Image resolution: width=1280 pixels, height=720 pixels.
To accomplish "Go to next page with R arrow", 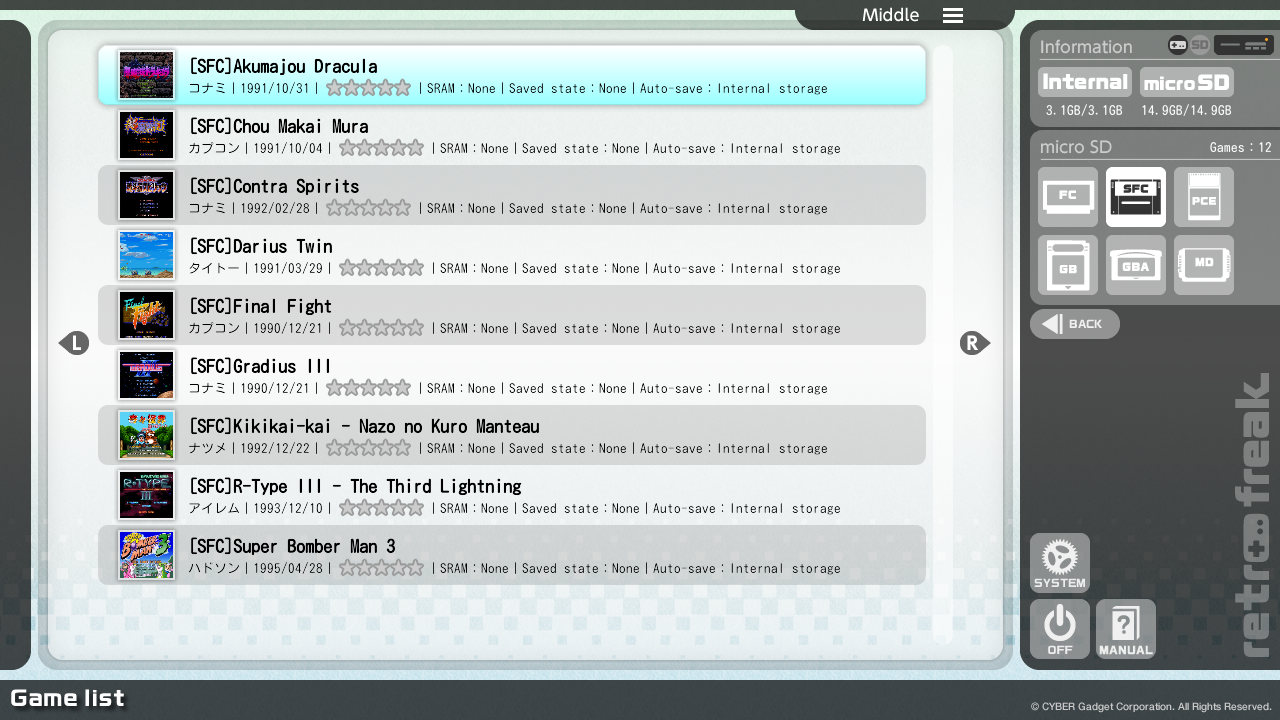I will point(974,343).
